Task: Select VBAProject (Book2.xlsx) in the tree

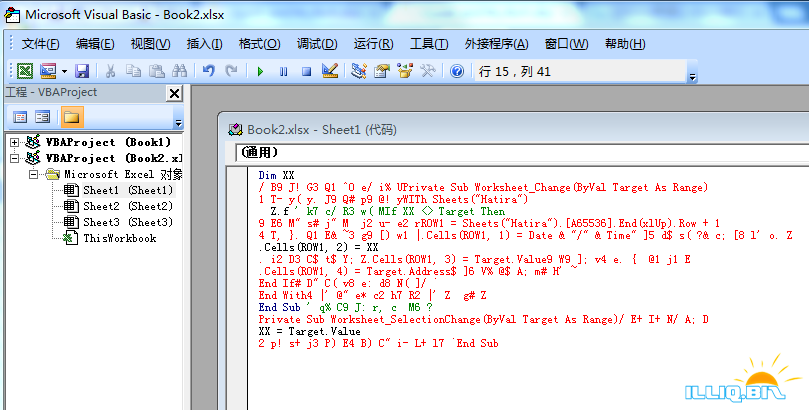Action: 114,158
